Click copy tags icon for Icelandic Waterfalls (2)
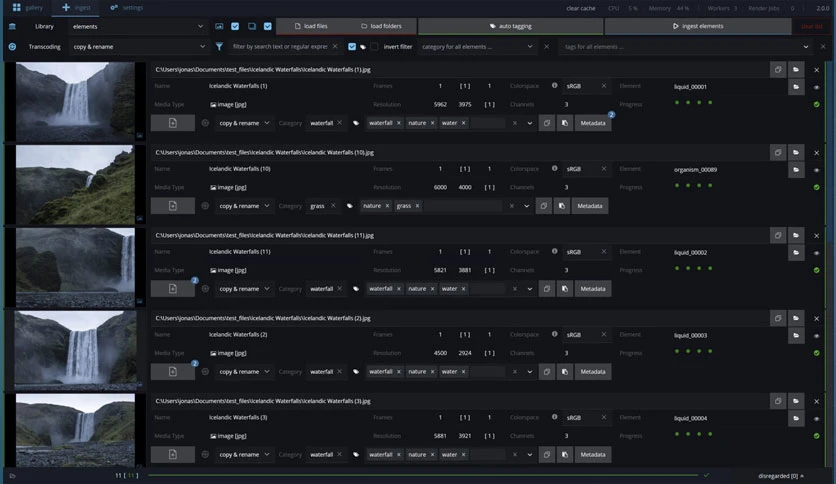 click(546, 372)
